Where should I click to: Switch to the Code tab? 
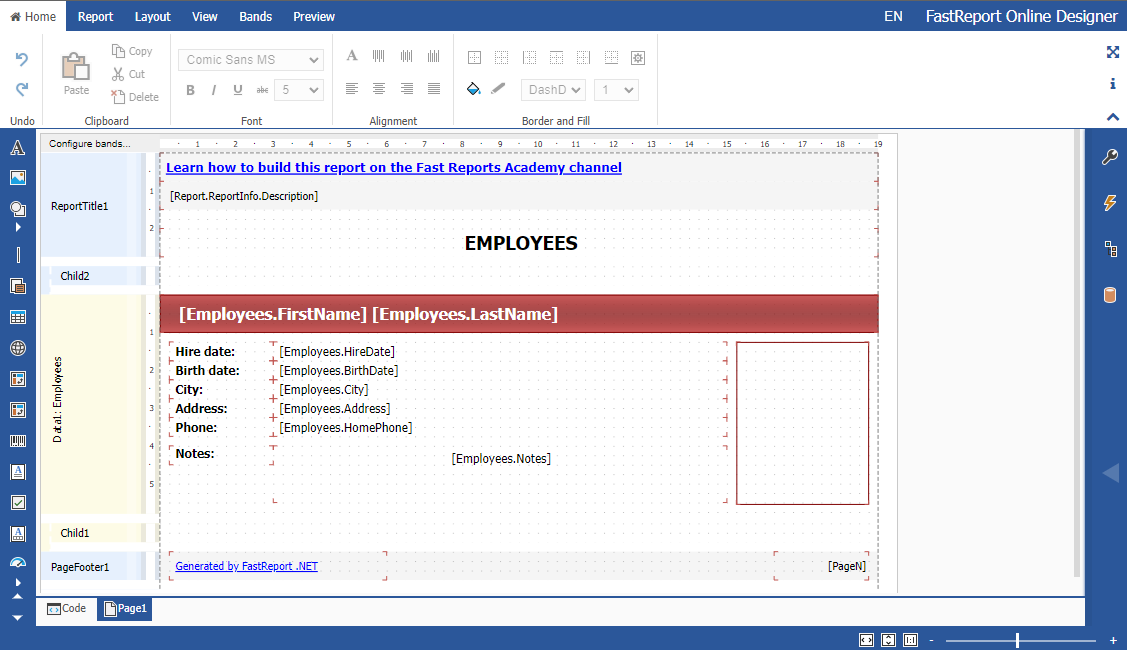[x=66, y=608]
